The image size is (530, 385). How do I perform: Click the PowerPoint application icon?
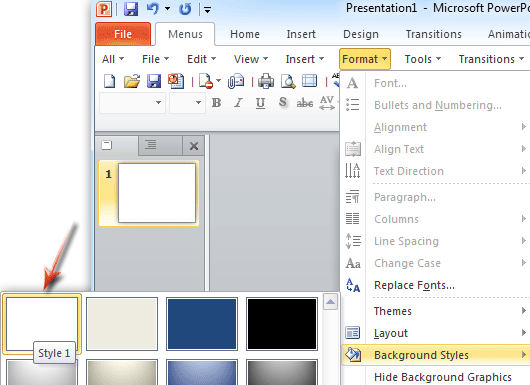pos(104,9)
